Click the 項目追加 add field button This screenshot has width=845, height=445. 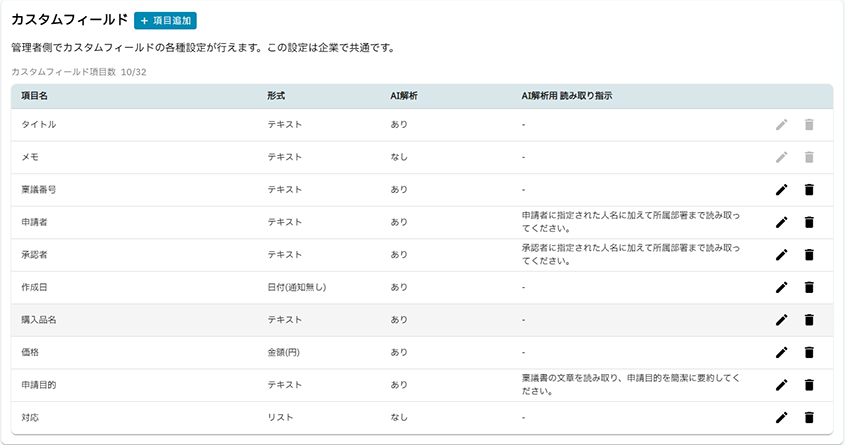[165, 20]
